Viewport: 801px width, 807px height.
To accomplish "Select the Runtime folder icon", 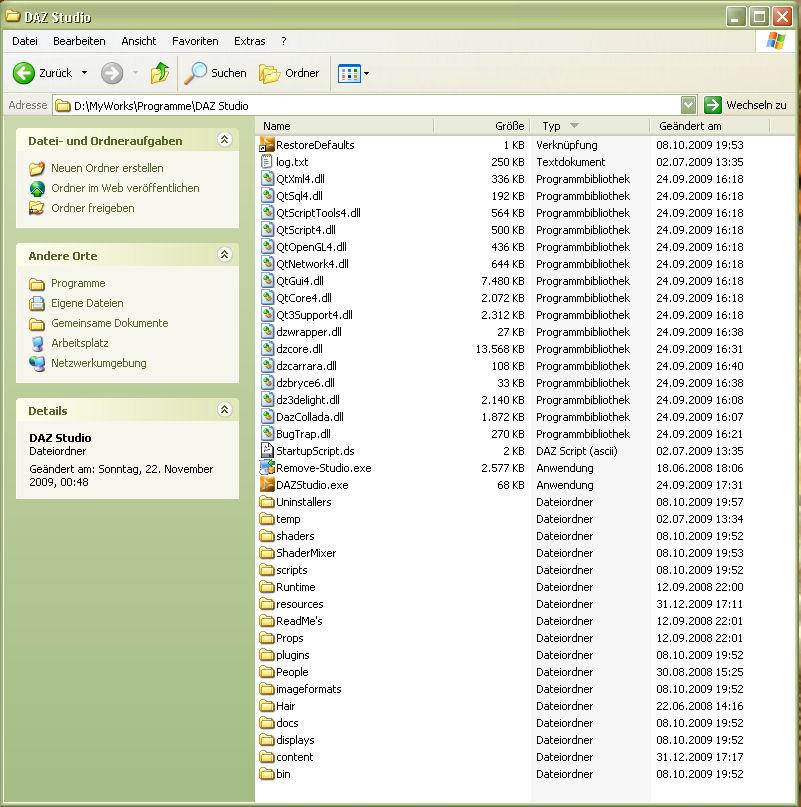I will pos(267,587).
